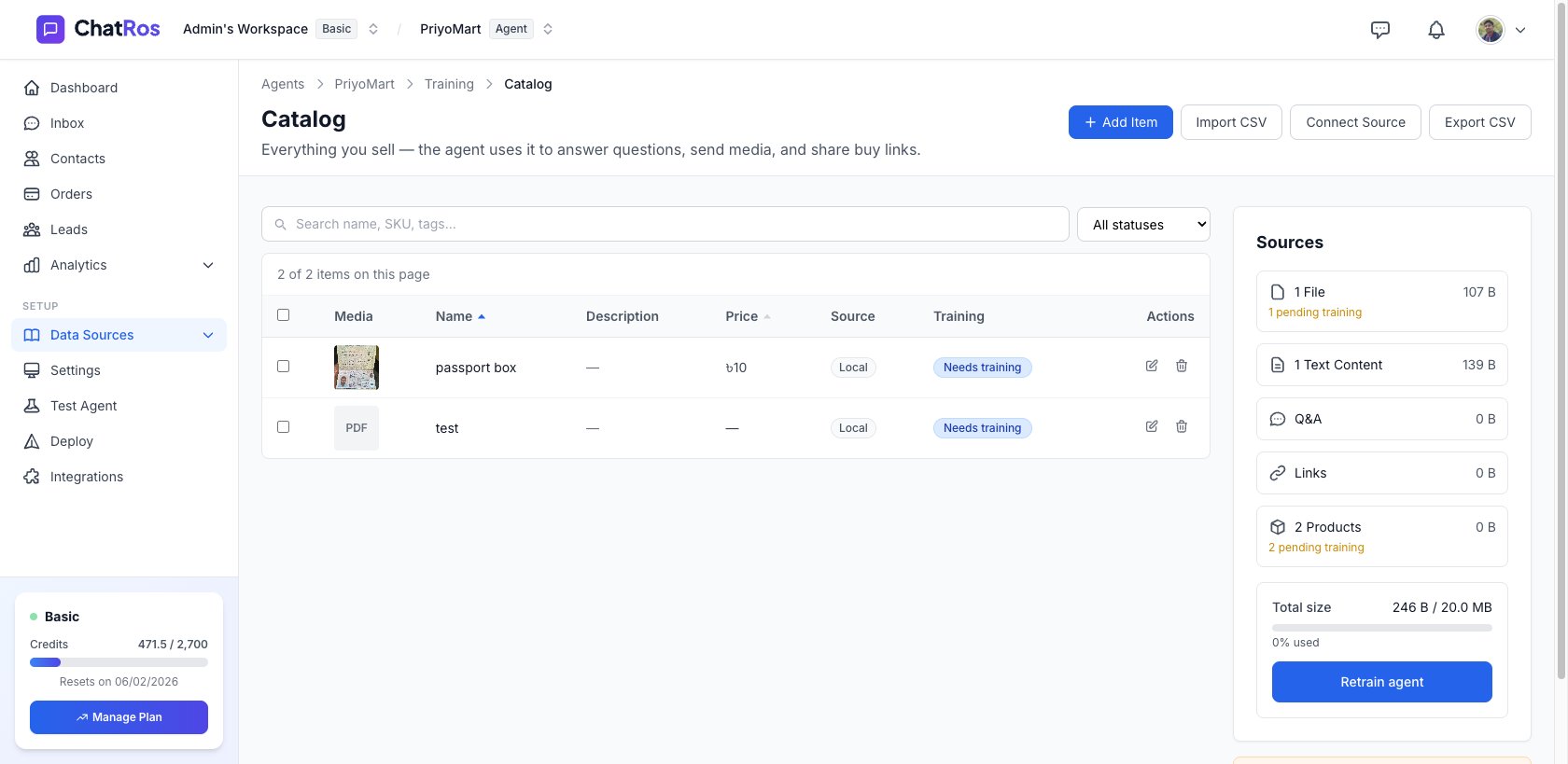
Task: Edit the test catalog item
Action: 1152,426
